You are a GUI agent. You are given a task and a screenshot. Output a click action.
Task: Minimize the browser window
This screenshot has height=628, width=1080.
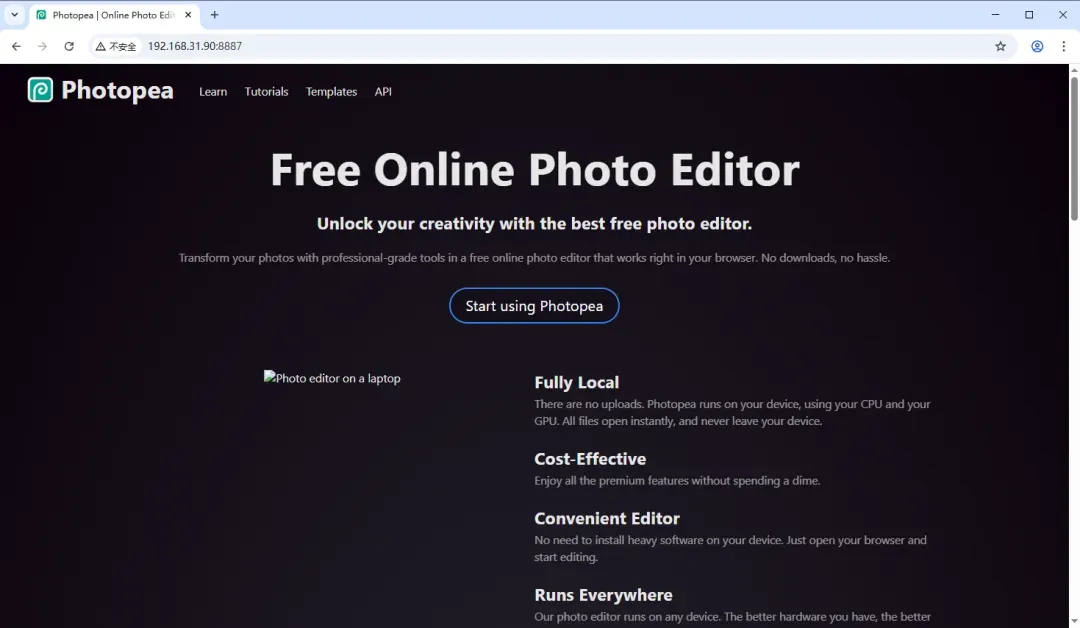pyautogui.click(x=995, y=14)
